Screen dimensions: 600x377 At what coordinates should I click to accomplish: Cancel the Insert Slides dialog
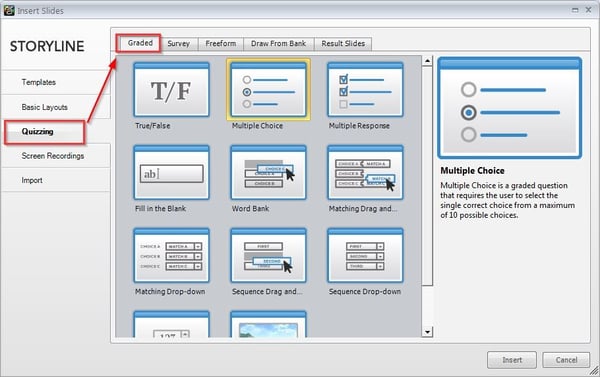tap(566, 360)
